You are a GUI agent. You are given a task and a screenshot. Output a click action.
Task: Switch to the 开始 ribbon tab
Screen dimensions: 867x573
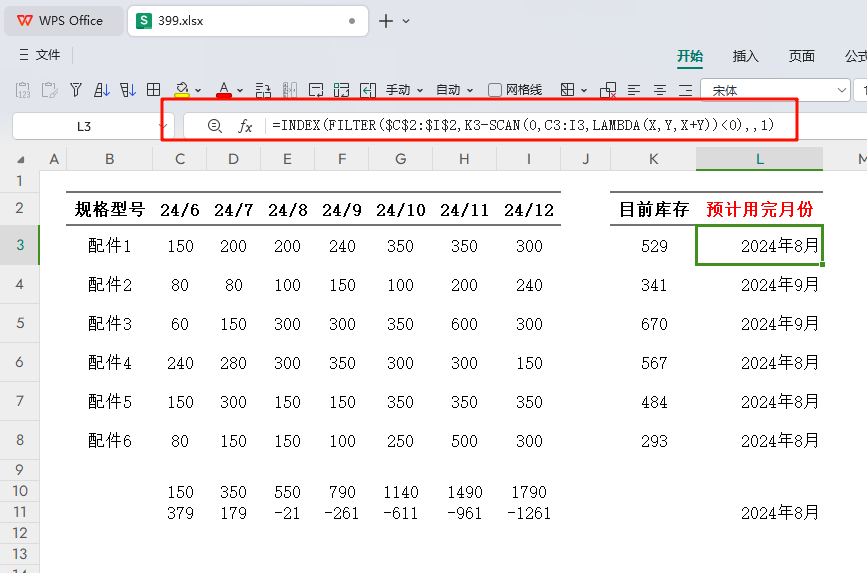tap(690, 56)
